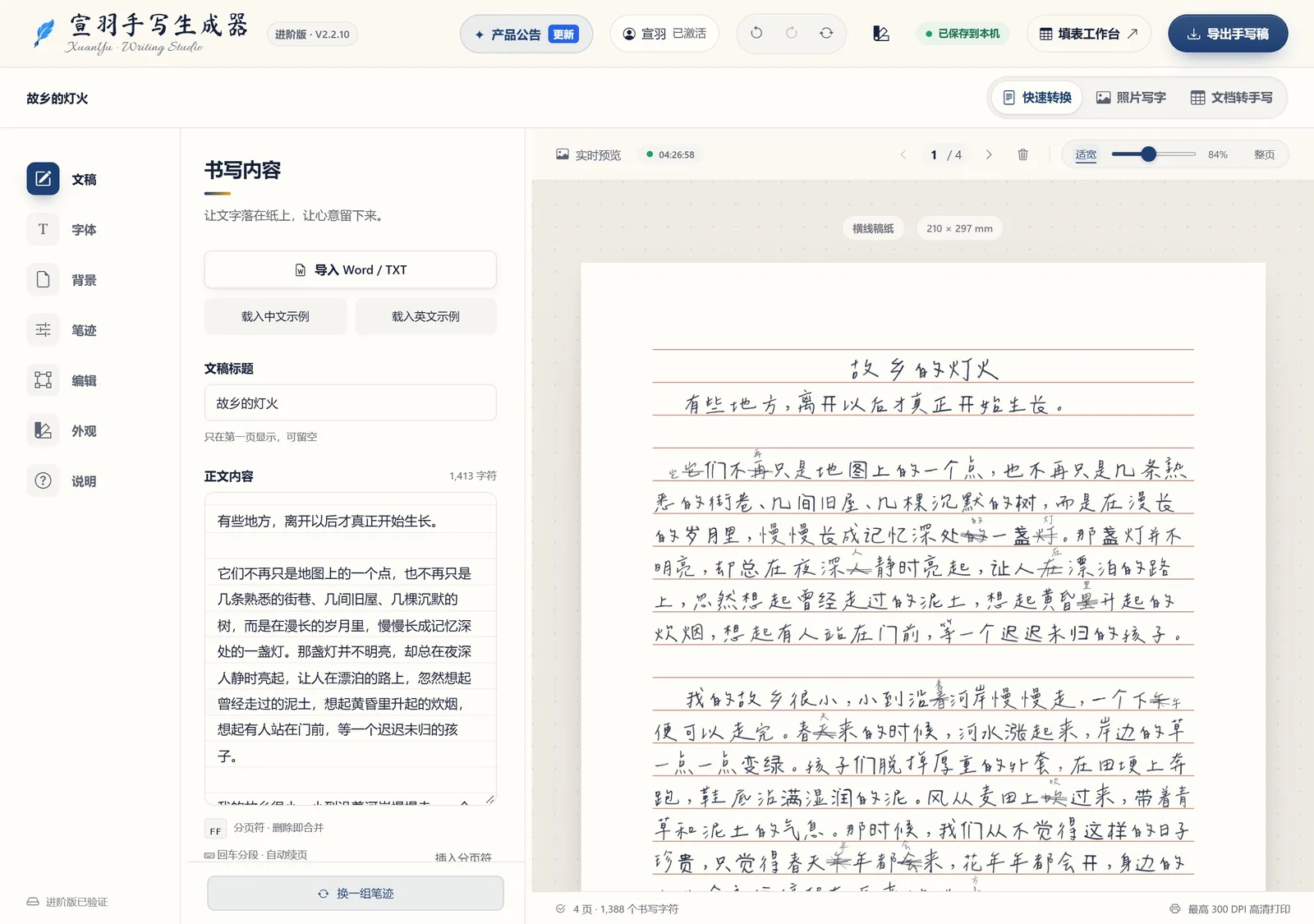
Task: Open the 说明 help section
Action: (x=64, y=481)
